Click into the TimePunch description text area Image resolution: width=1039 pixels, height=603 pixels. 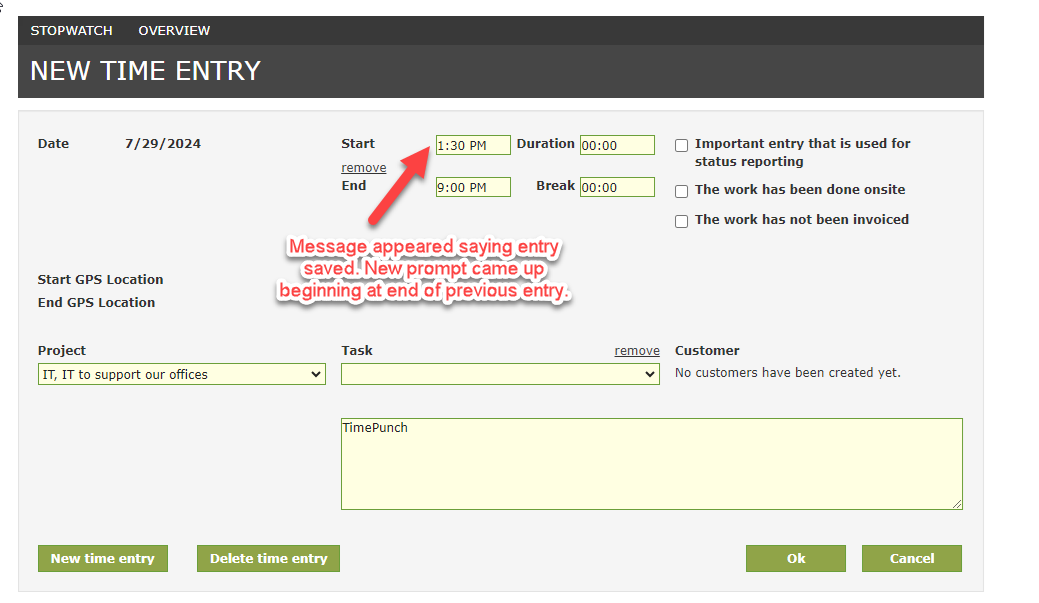pyautogui.click(x=651, y=464)
